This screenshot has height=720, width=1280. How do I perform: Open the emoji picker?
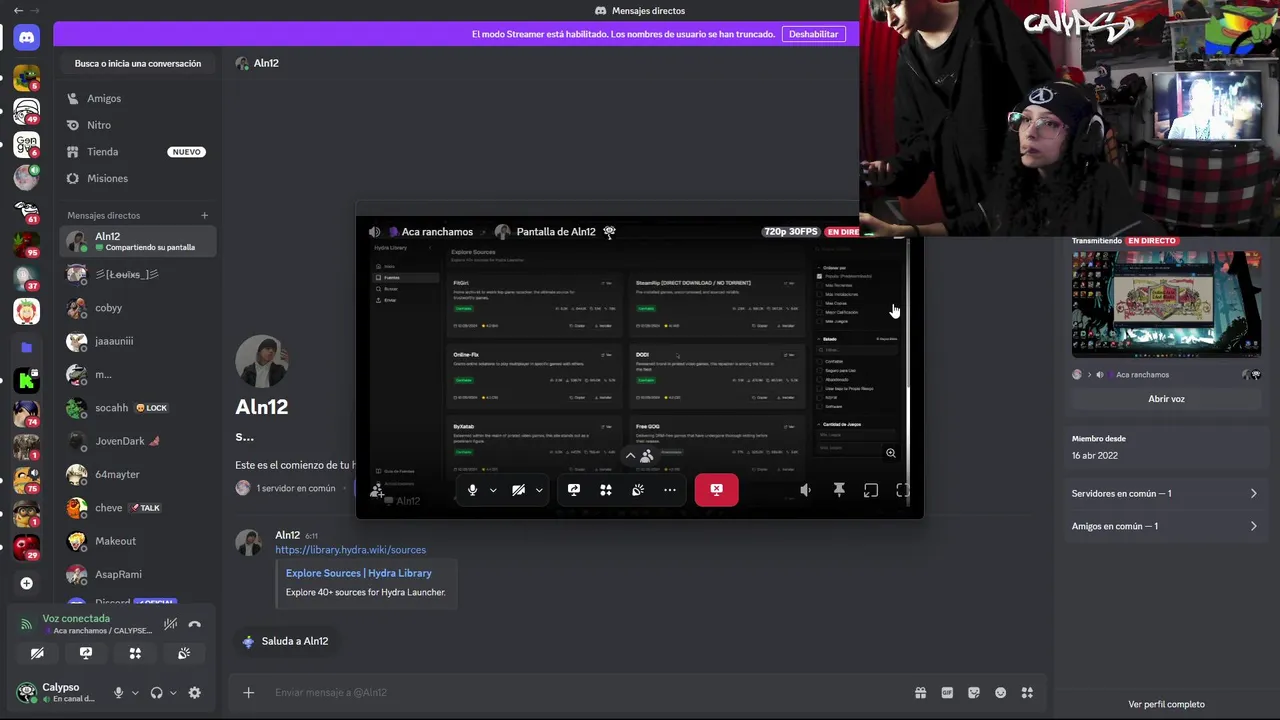pyautogui.click(x=1001, y=692)
